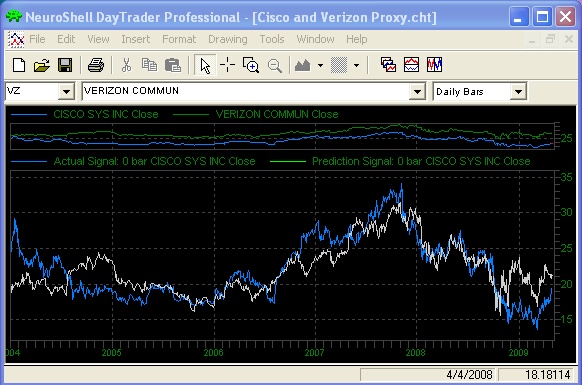This screenshot has height=385, width=582.
Task: Click the 18.18114 value in status bar
Action: 548,375
